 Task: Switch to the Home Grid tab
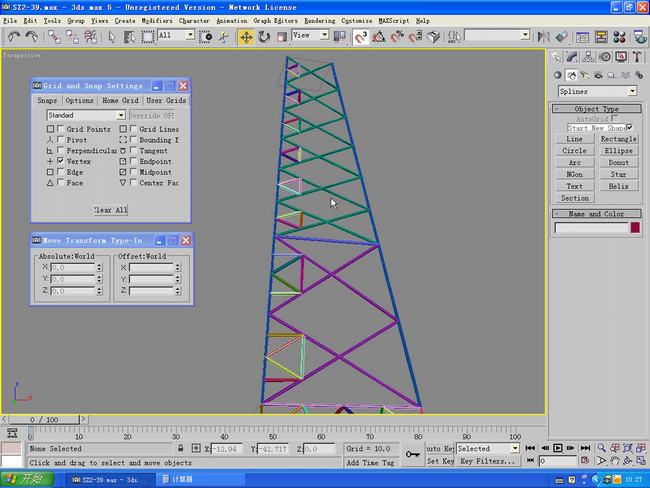(x=120, y=100)
